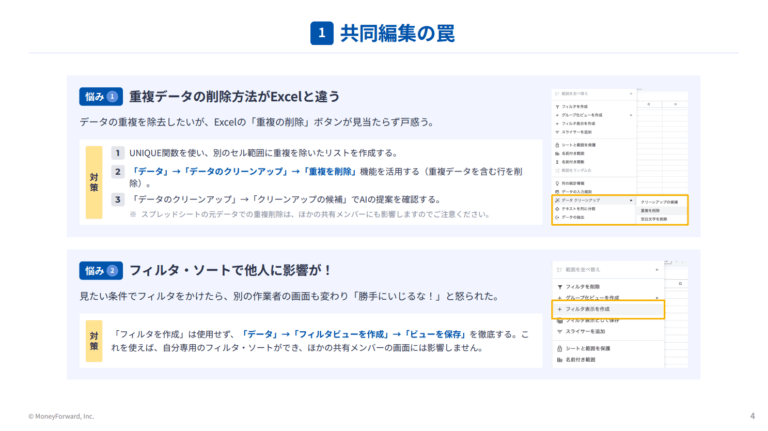Click the 名前付き範囲 icon in the 悩み2 menu
768x431 pixels.
560,360
